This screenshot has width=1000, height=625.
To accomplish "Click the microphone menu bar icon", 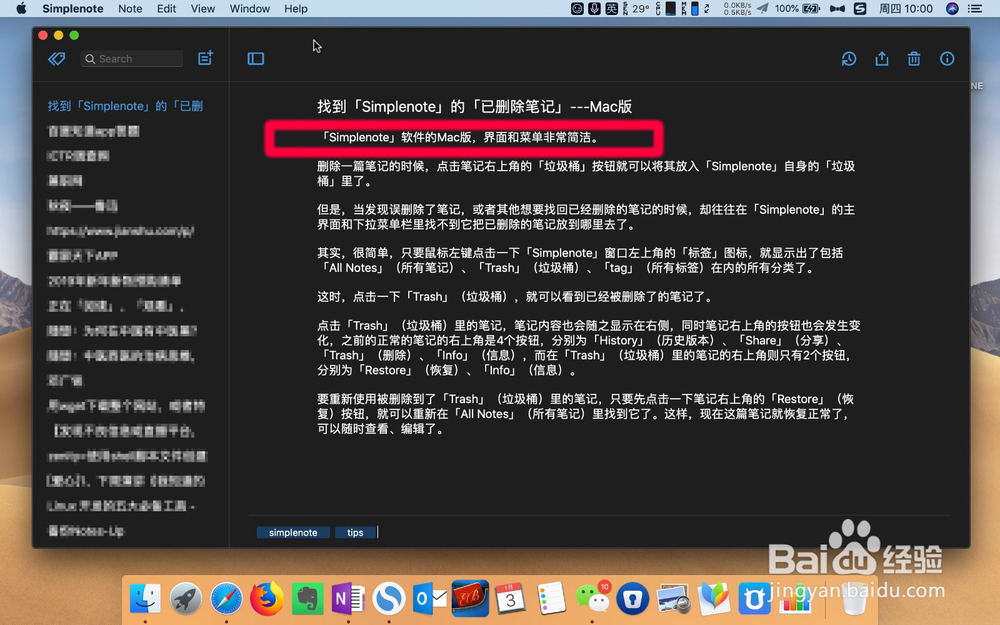I will point(594,8).
